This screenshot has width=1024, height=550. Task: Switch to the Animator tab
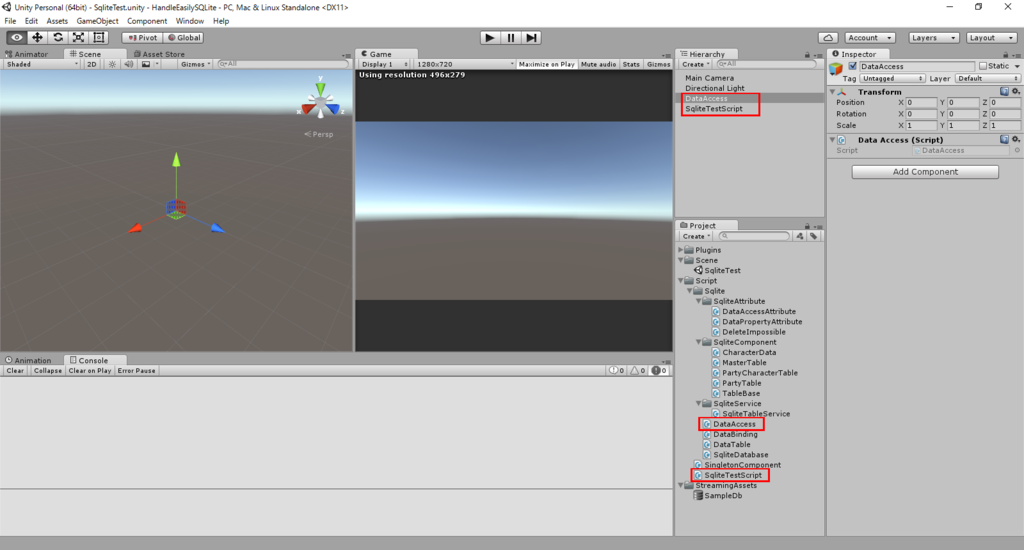[27, 54]
